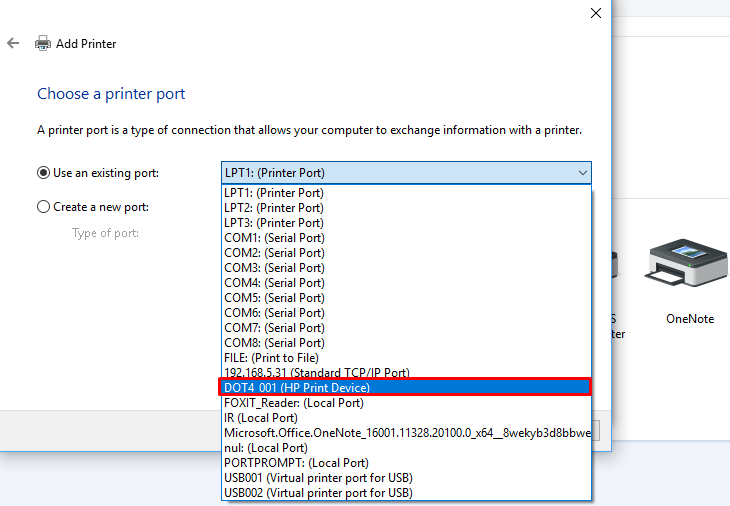Image resolution: width=730 pixels, height=506 pixels.
Task: Choose FOXIT_Reader: (Local Port)
Action: pyautogui.click(x=294, y=403)
